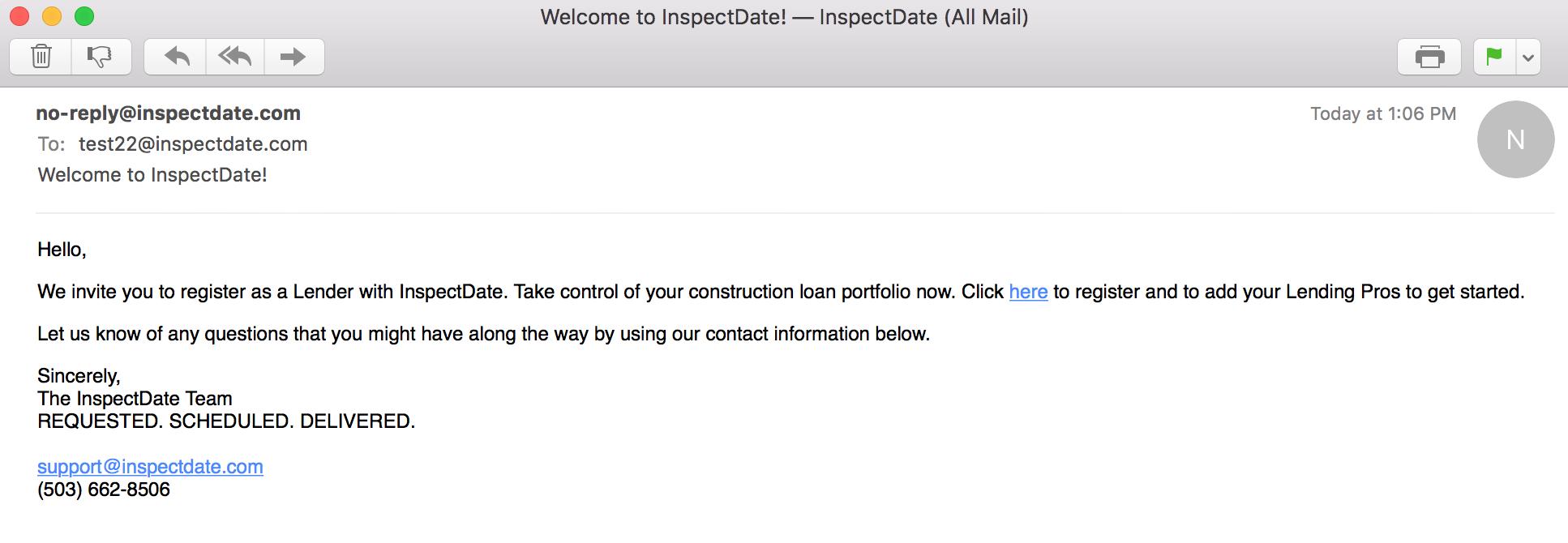Reply to the sender
1568x543 pixels.
(x=176, y=57)
